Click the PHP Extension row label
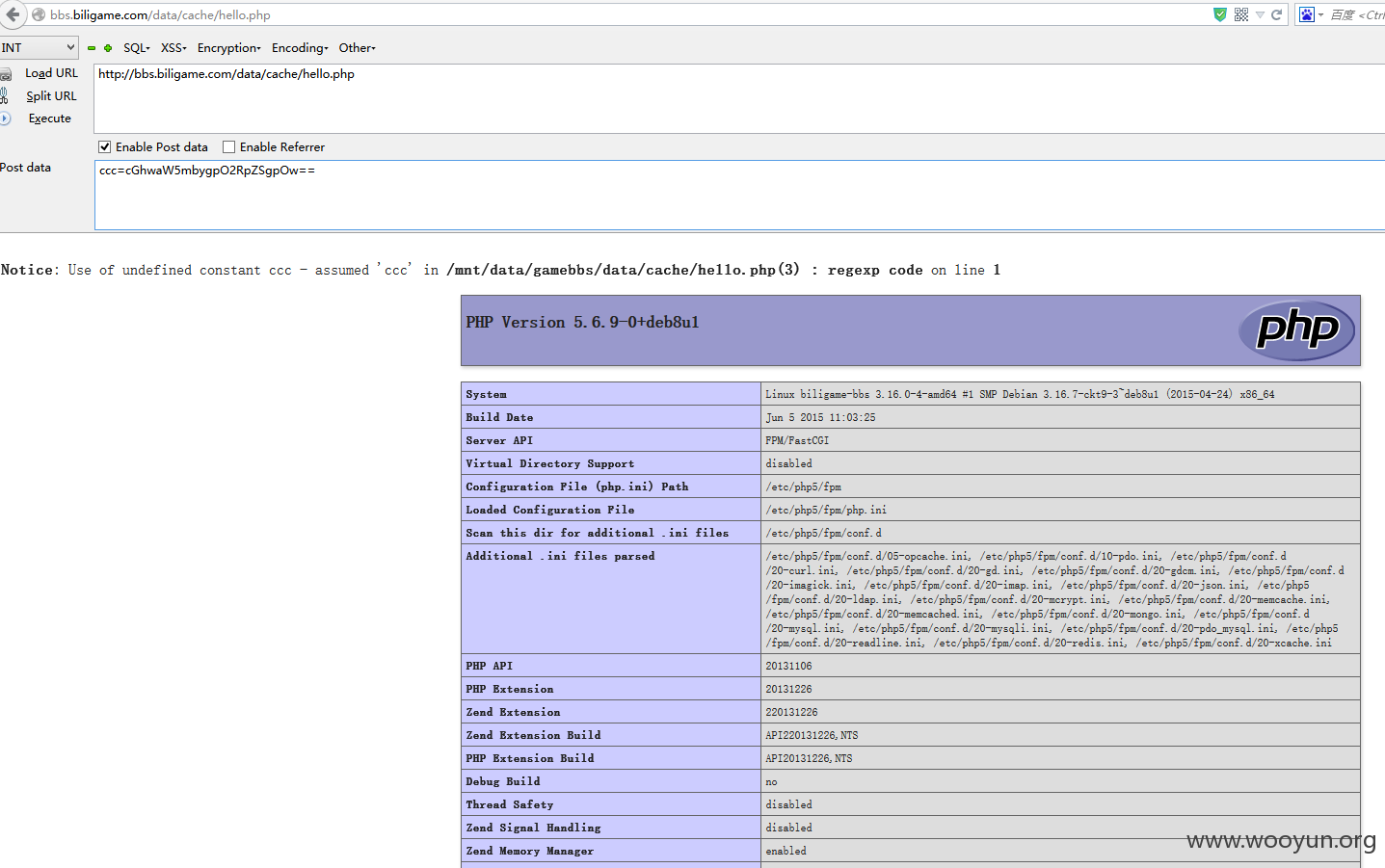 [x=510, y=689]
